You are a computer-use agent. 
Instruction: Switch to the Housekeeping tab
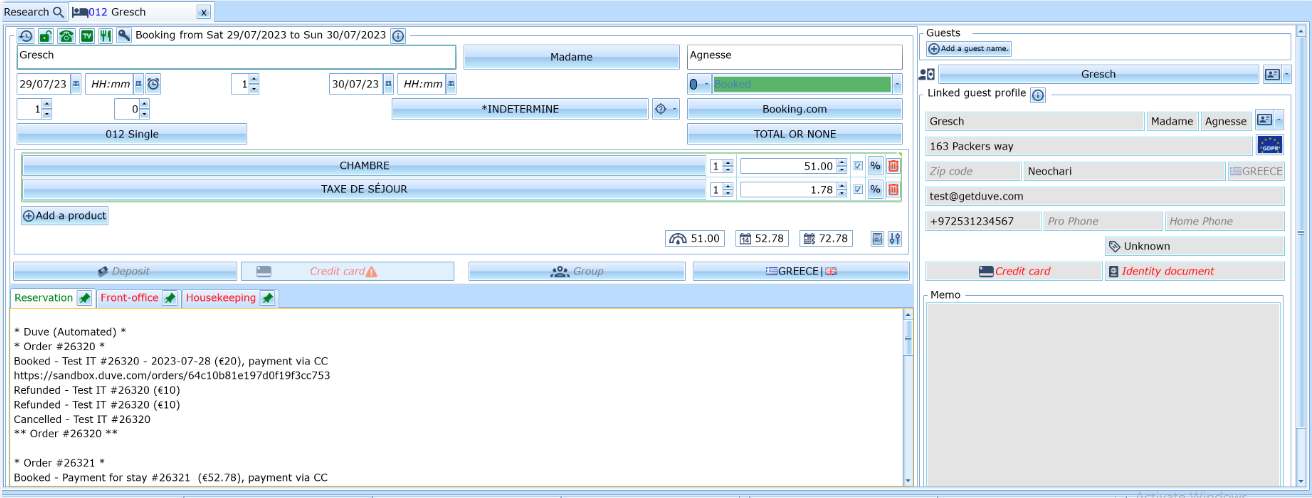pos(221,298)
